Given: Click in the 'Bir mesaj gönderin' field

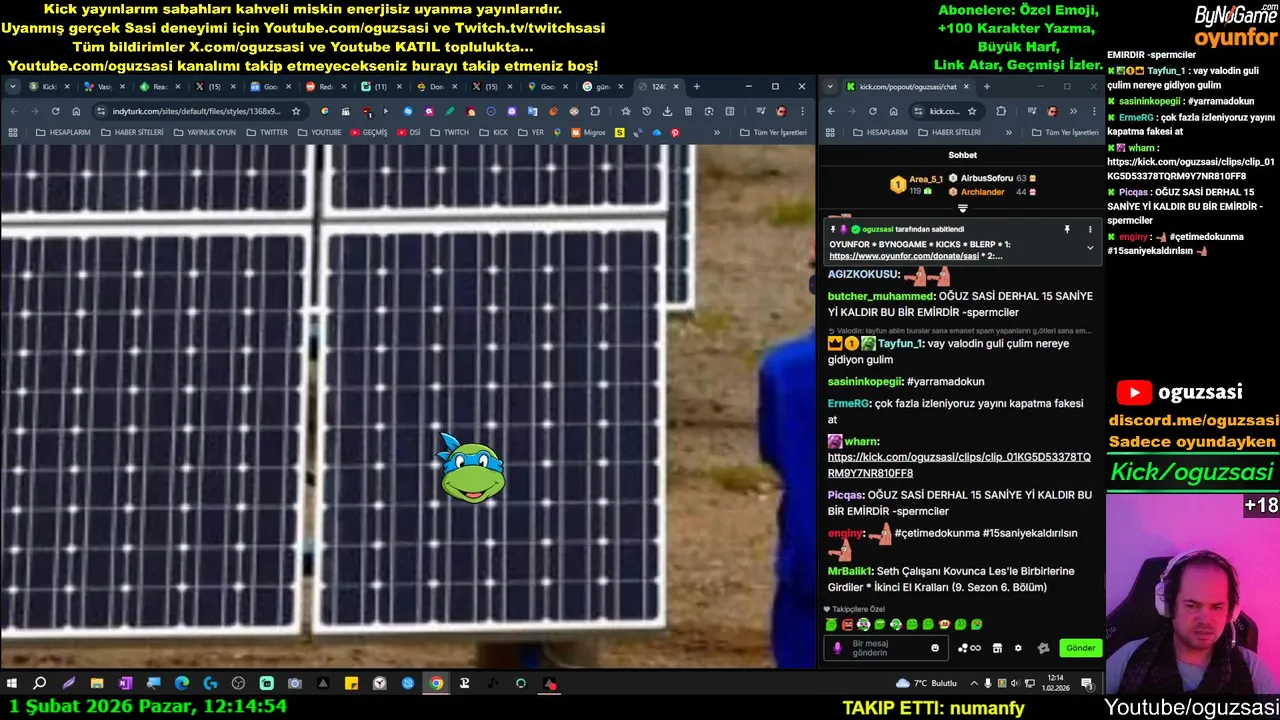Looking at the screenshot, I should click(885, 648).
